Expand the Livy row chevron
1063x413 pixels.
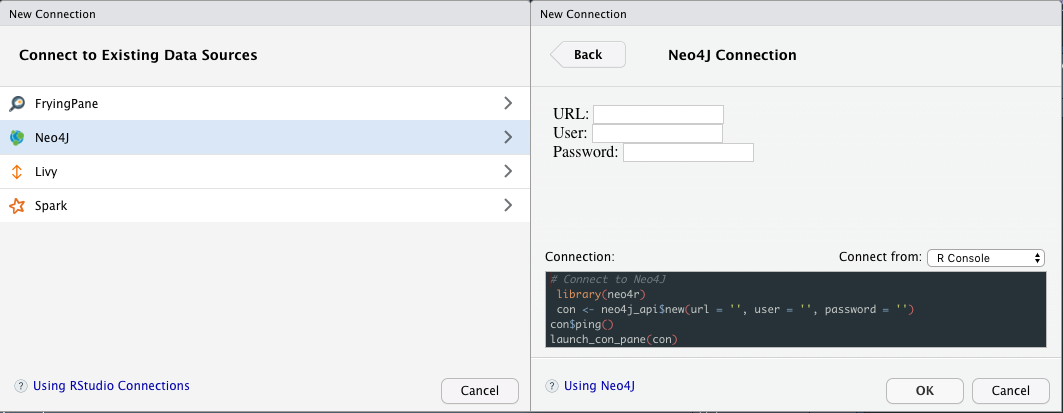click(x=508, y=172)
